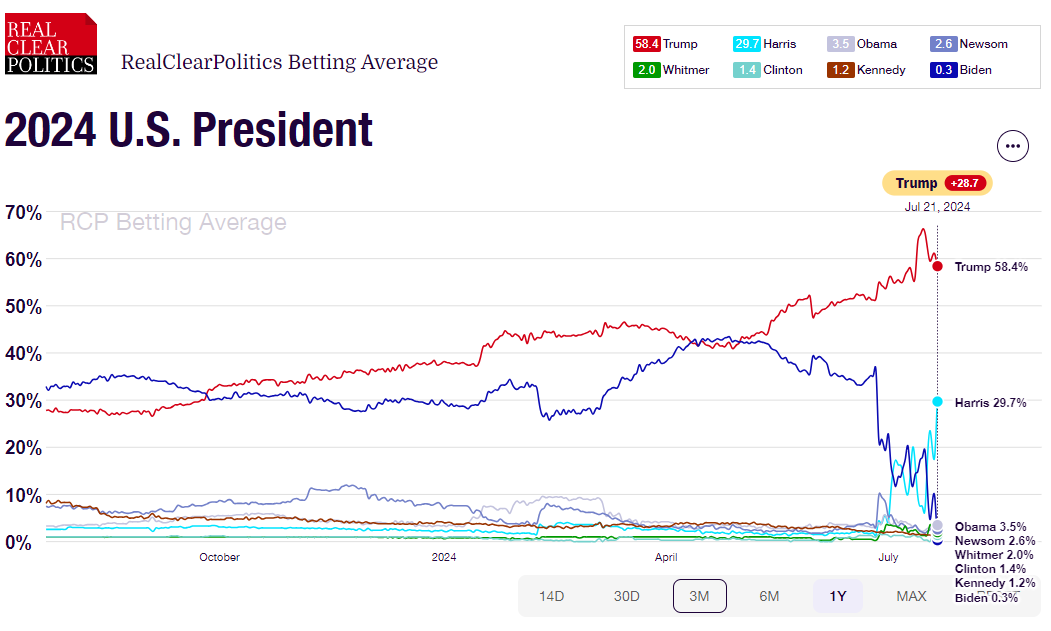Switch to the 3M time range
The height and width of the screenshot is (631, 1051).
tap(699, 596)
